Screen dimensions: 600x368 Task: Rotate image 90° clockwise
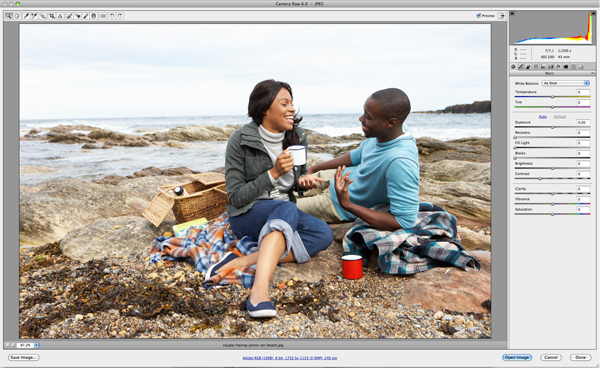120,16
